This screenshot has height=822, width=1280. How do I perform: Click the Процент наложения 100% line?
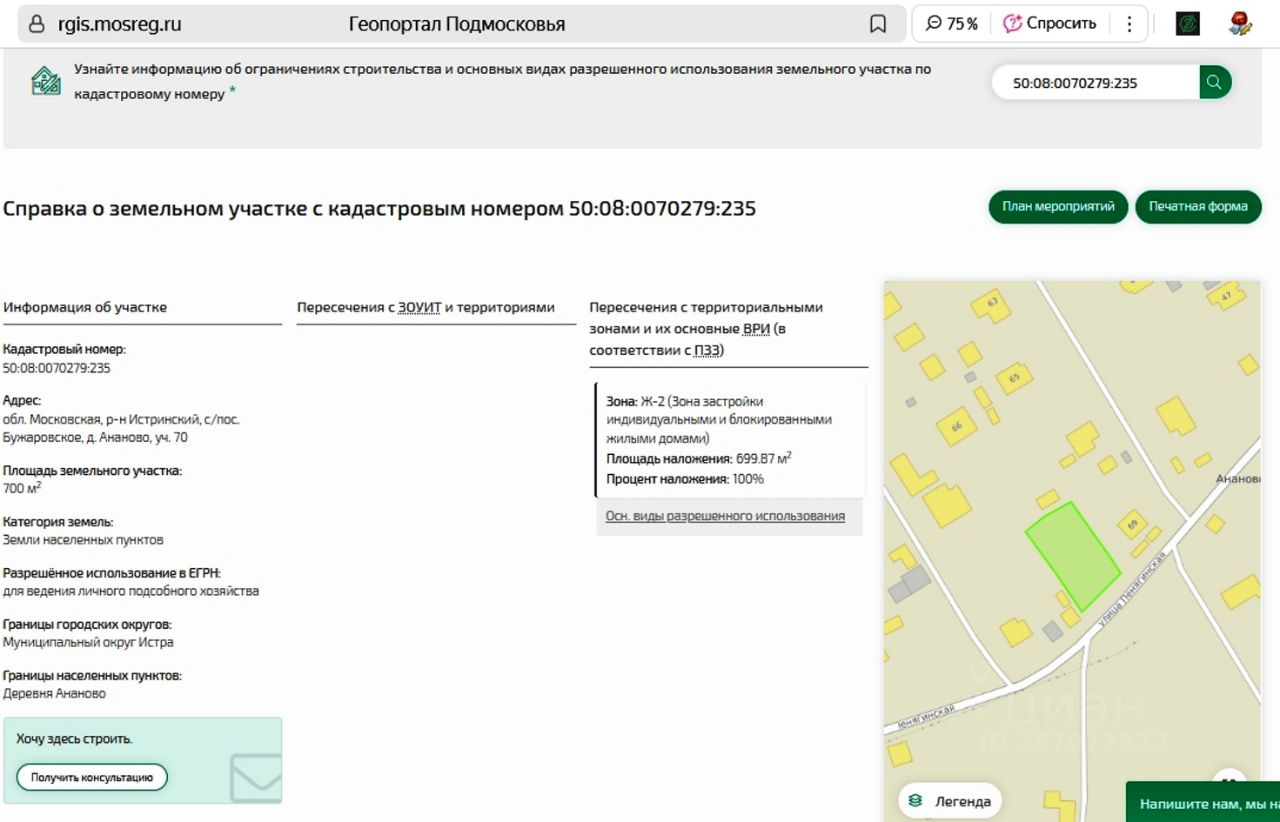click(685, 479)
